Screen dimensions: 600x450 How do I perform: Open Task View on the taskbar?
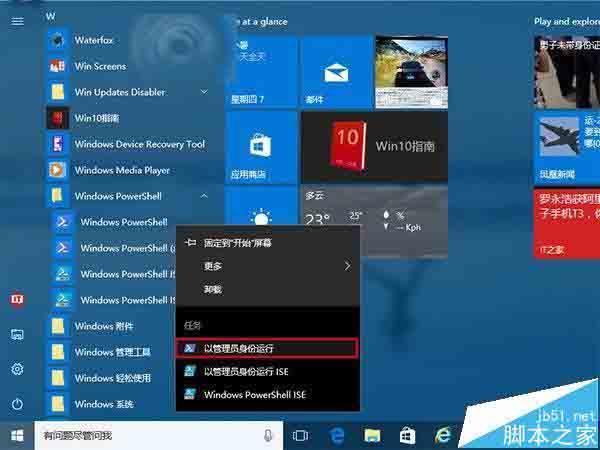(x=301, y=436)
